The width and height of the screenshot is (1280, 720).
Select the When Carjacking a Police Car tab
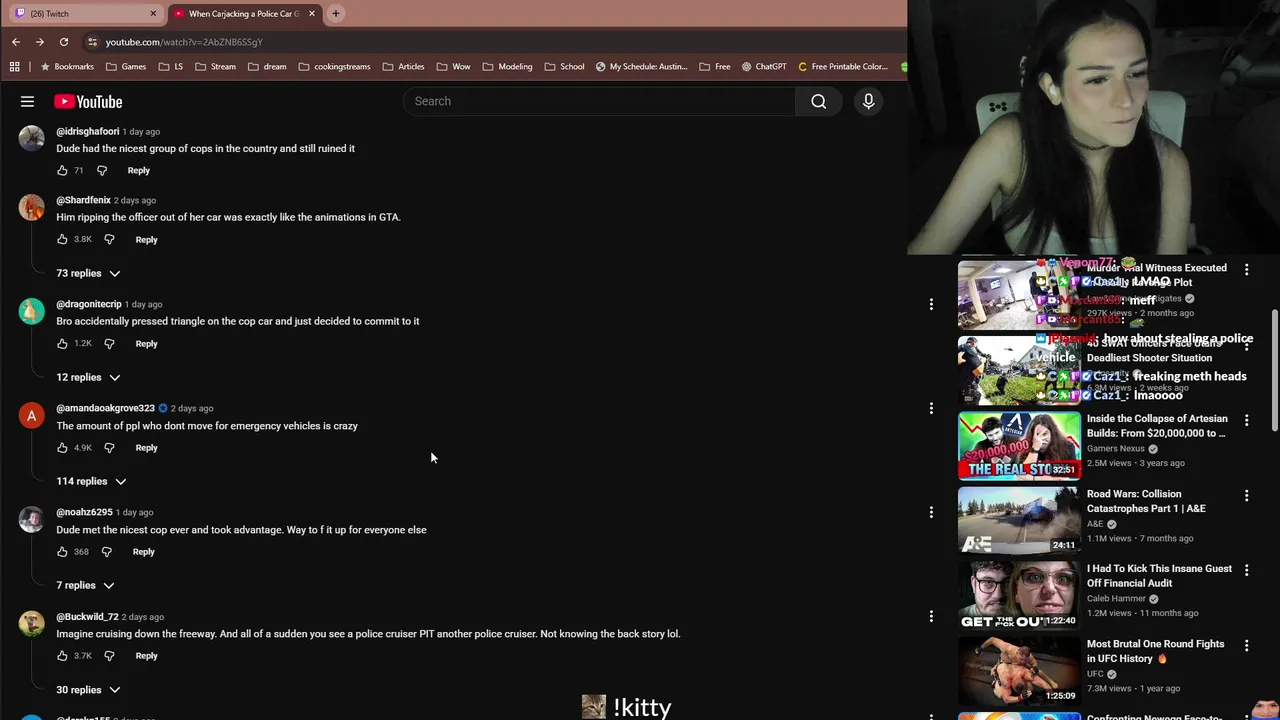(244, 13)
